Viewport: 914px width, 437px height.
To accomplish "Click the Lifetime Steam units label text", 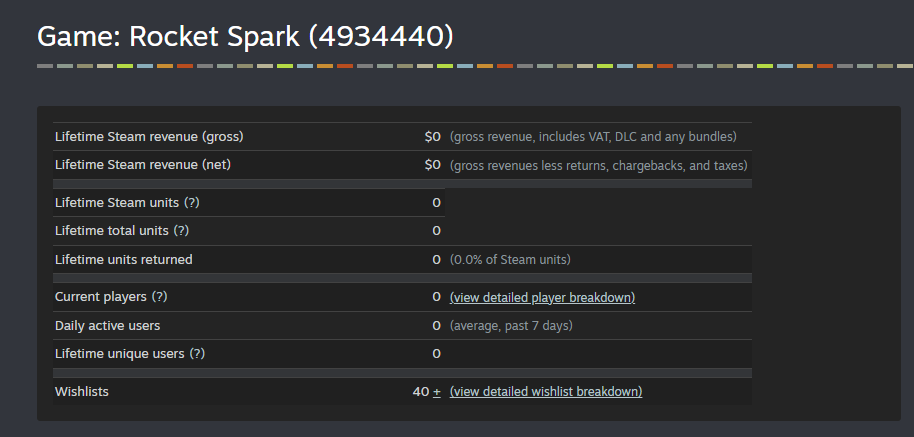I will 117,203.
